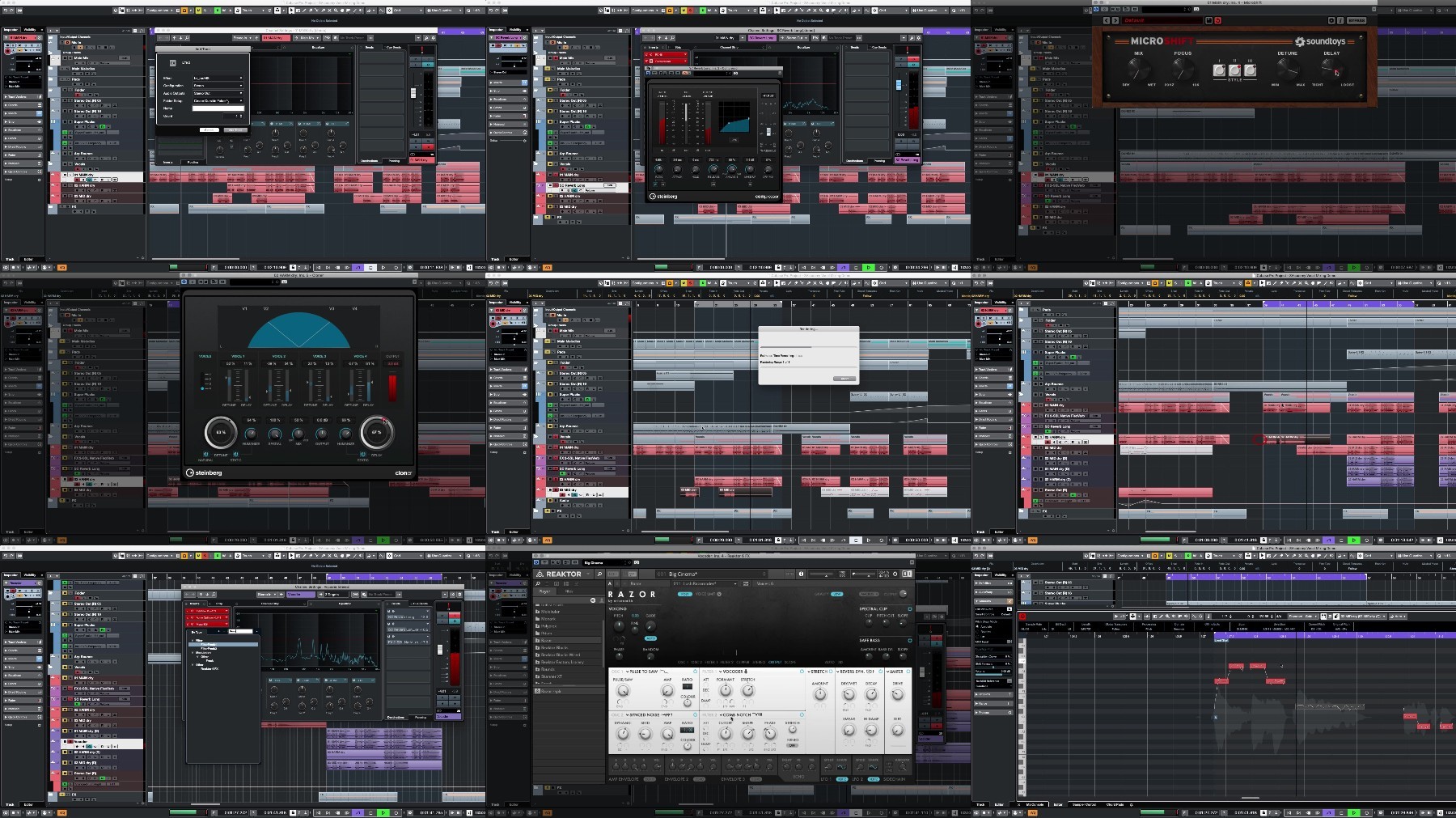Adjust the Cloner Spatial knob

pos(275,434)
